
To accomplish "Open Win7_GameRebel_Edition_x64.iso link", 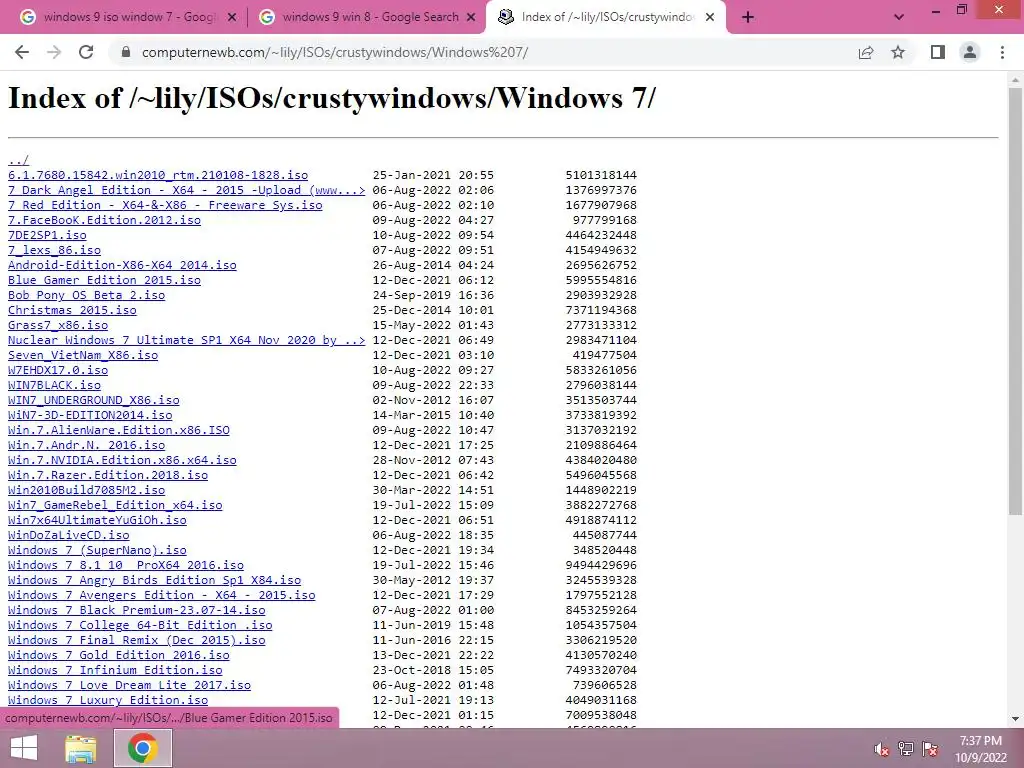I will 115,505.
